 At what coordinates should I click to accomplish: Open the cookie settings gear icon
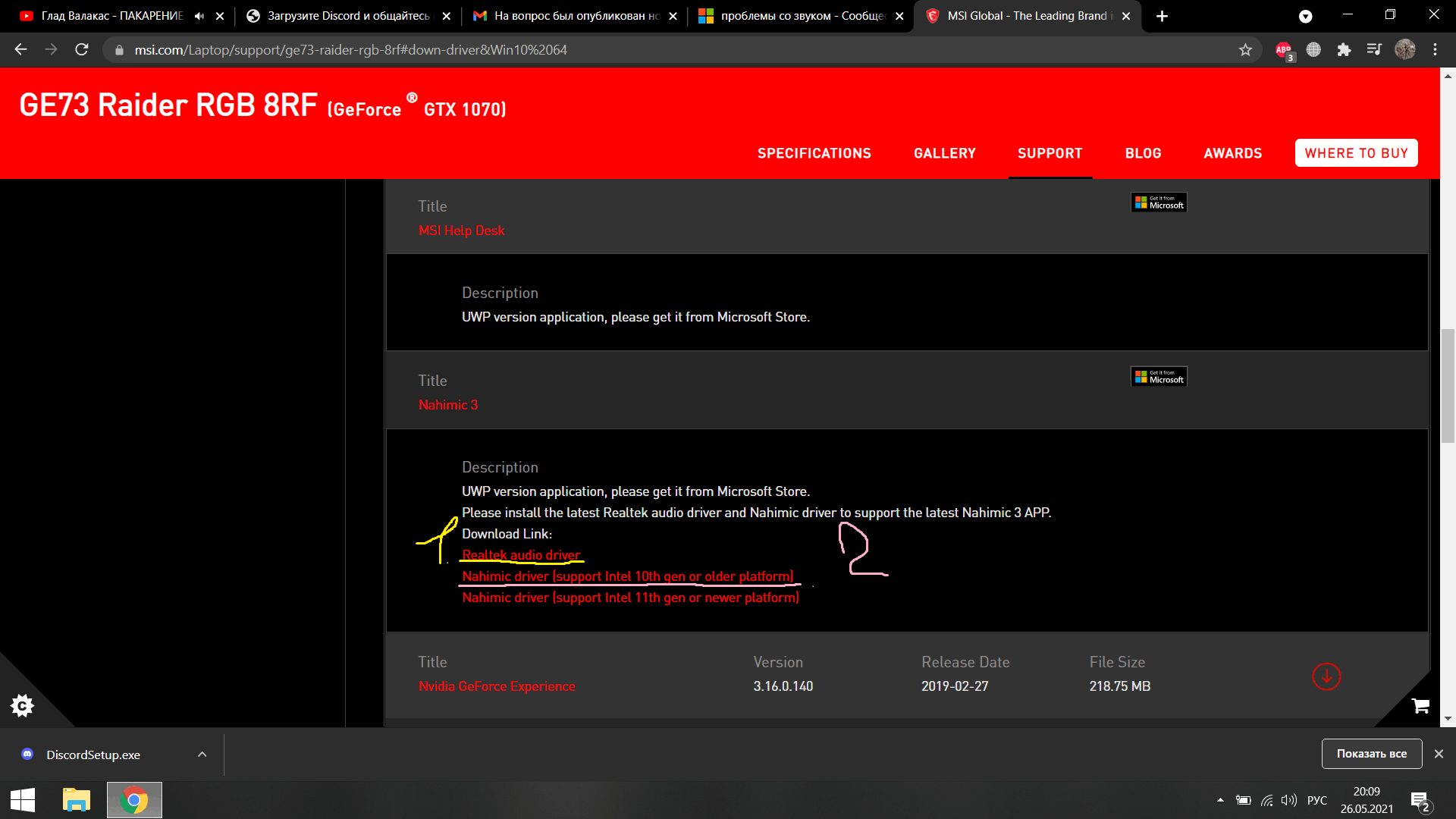coord(22,706)
